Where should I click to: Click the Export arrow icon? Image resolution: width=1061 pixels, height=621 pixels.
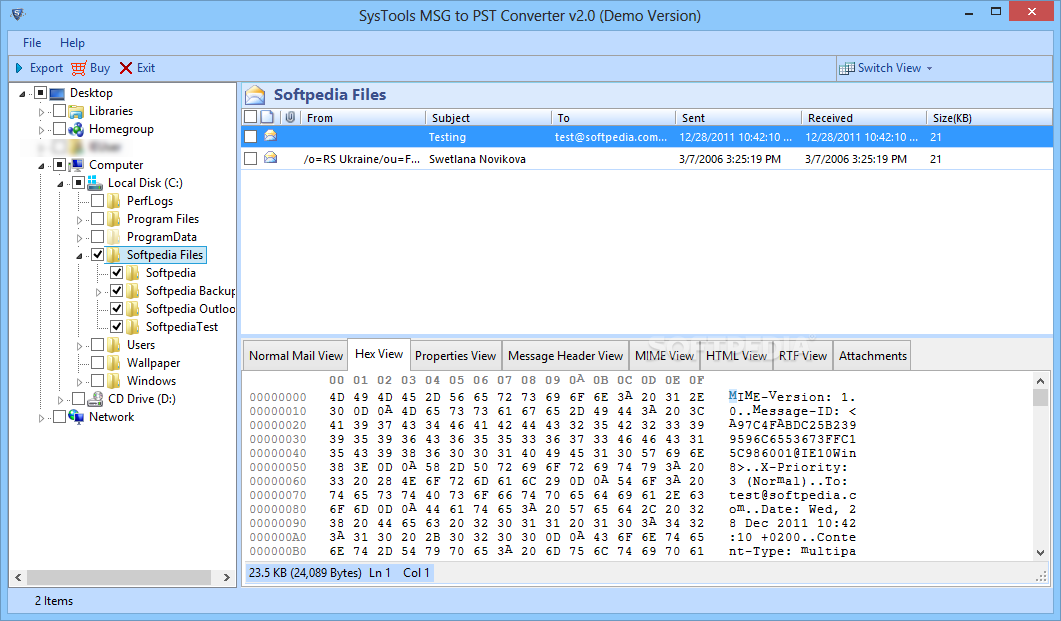(x=19, y=68)
